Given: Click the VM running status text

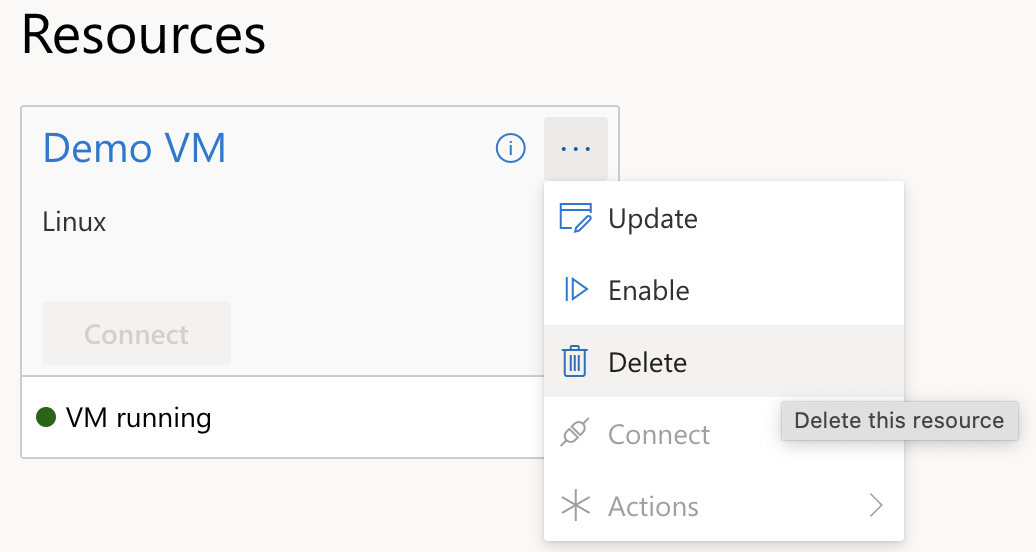Looking at the screenshot, I should point(138,417).
